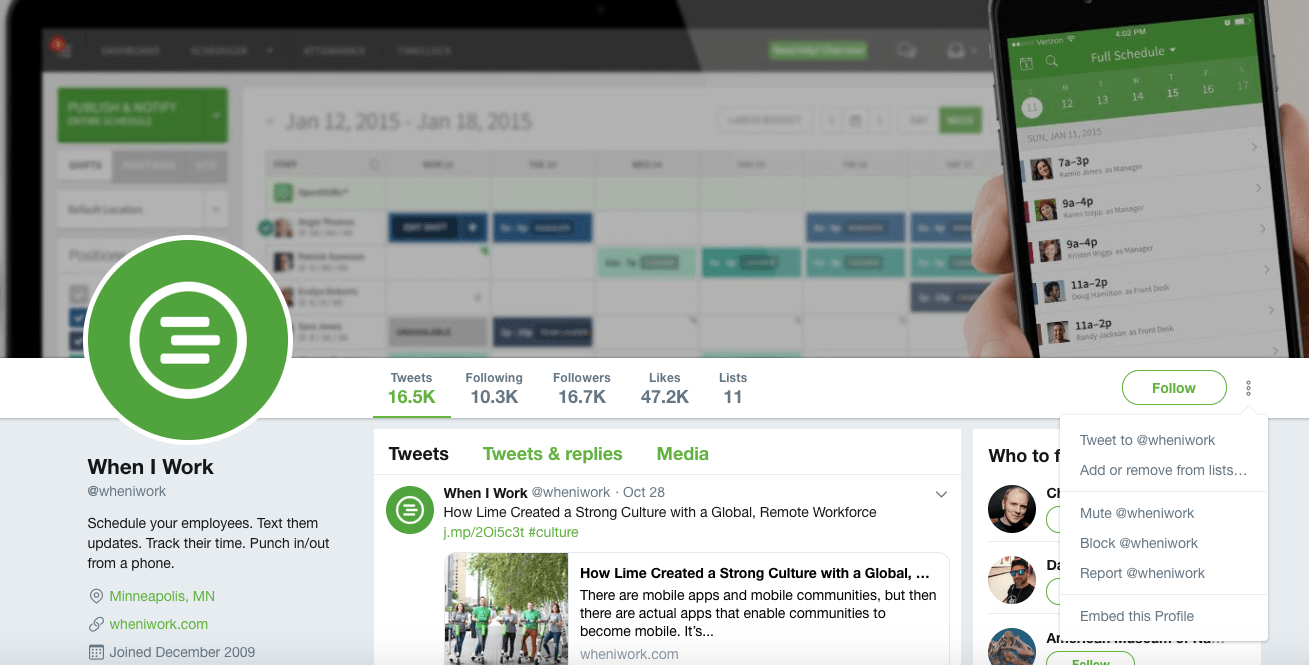Click the location pin icon beside Minneapolis
The width and height of the screenshot is (1309, 665).
(x=96, y=596)
